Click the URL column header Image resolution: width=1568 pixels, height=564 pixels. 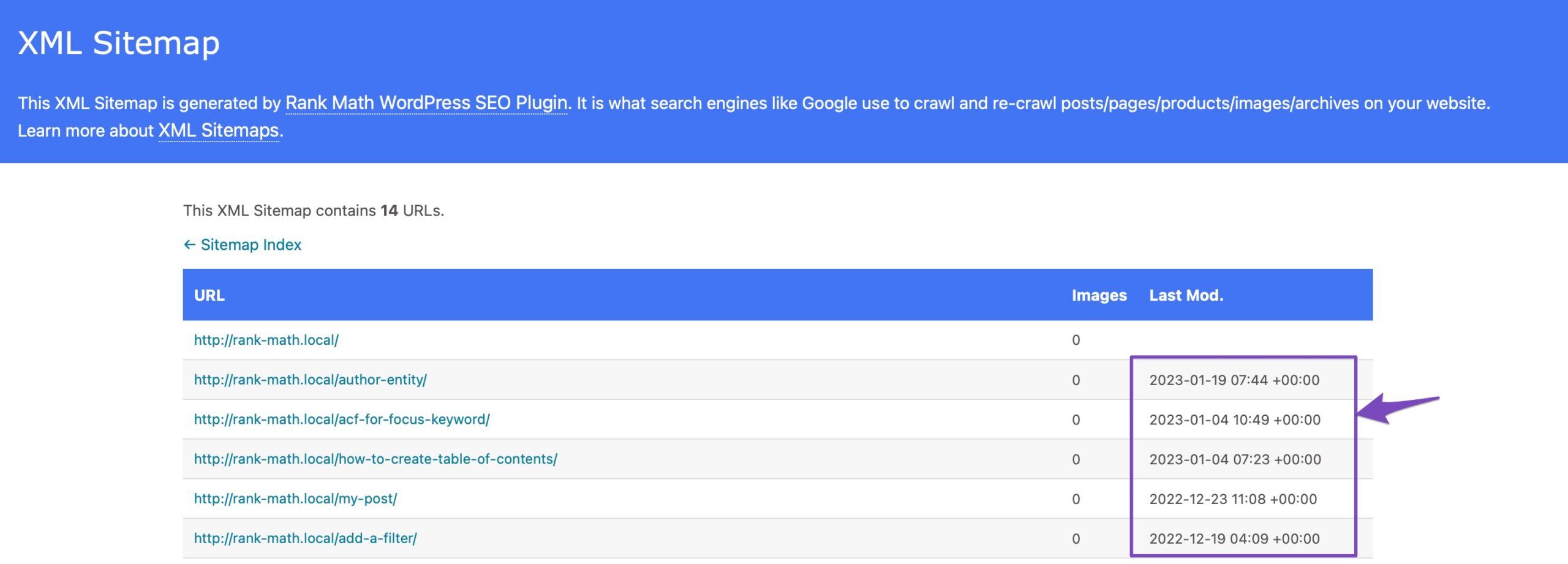(209, 295)
